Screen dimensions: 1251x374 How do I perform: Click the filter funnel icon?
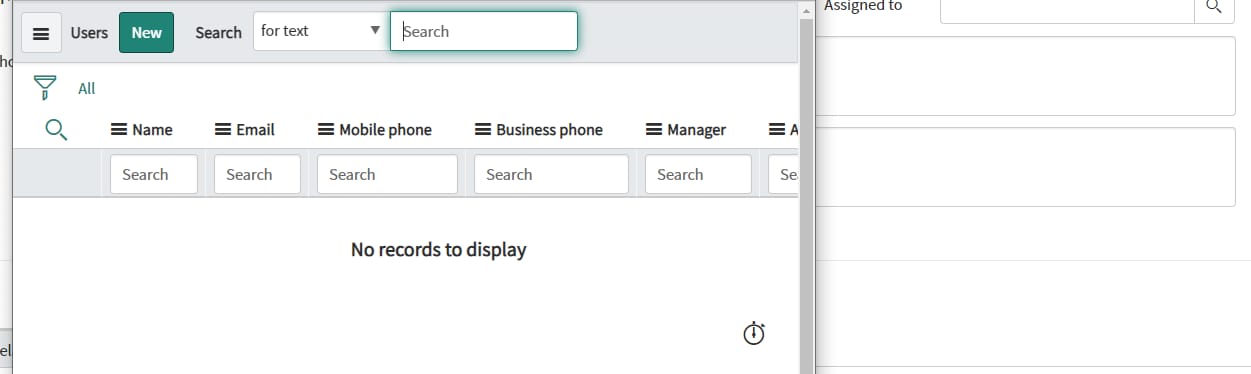(x=44, y=88)
